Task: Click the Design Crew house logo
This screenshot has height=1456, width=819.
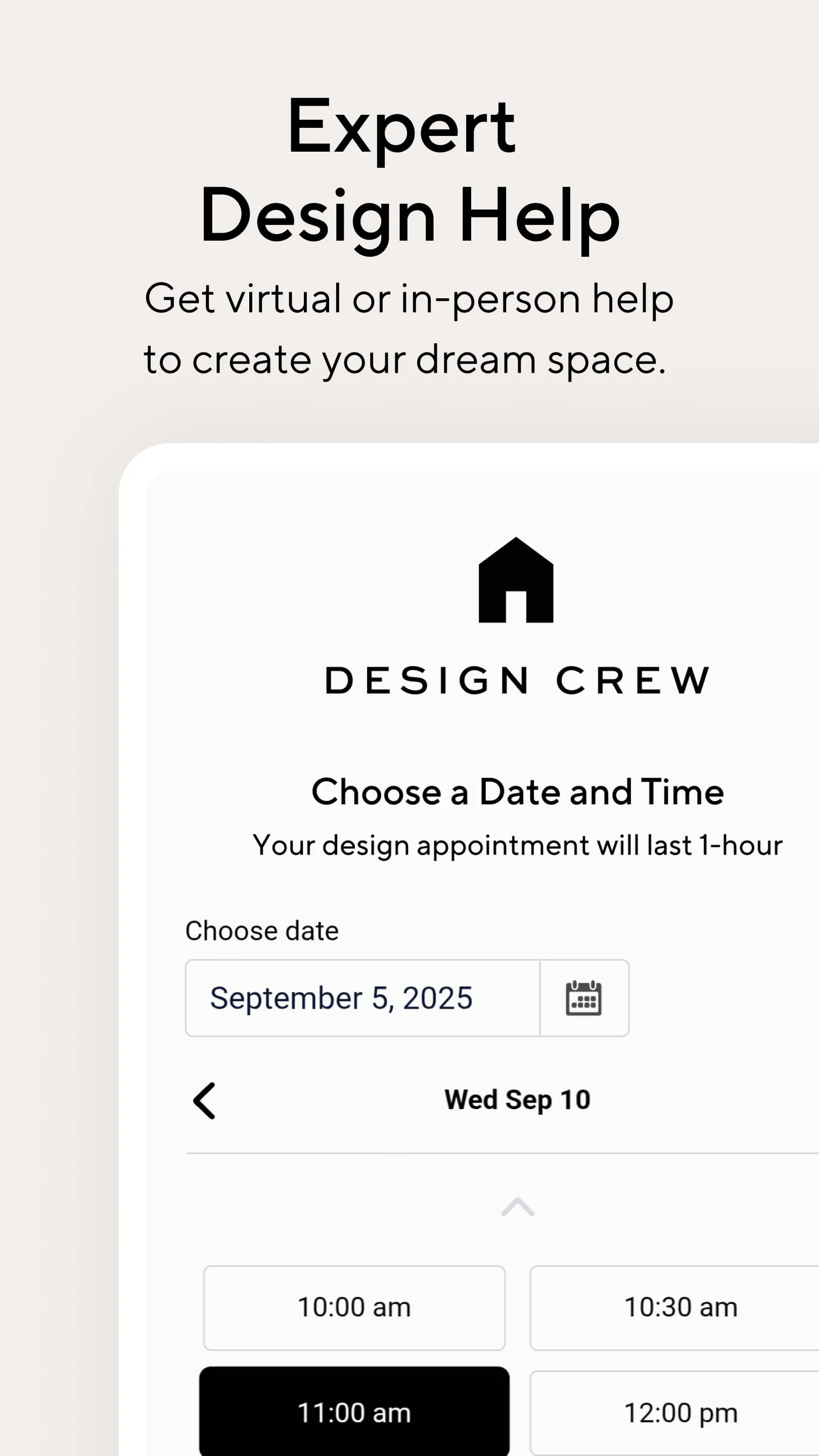Action: point(516,580)
